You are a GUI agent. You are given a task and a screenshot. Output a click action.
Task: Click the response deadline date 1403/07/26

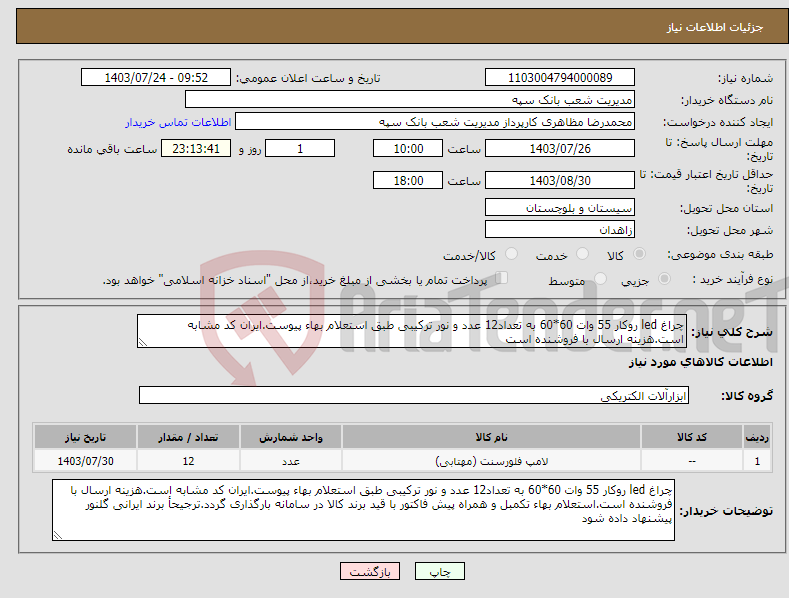coord(560,148)
